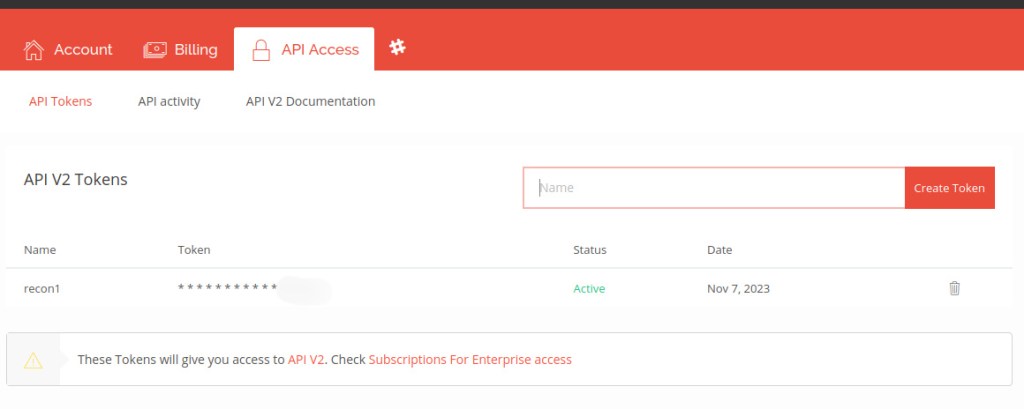Follow the API V2 link in notice

coord(306,359)
